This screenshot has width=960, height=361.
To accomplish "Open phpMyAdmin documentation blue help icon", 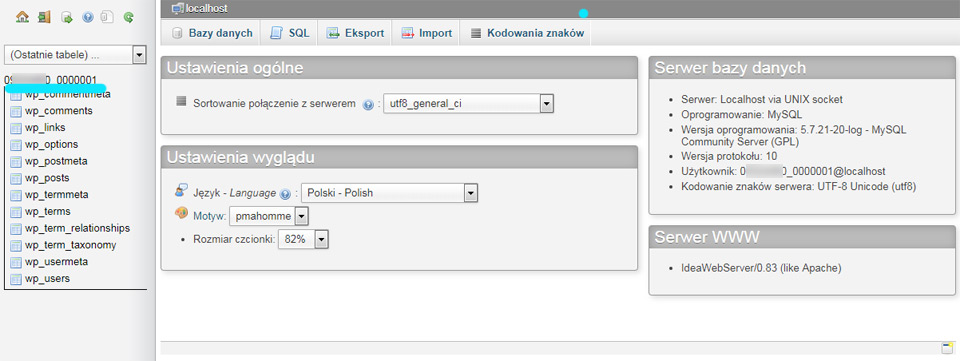I will 88,17.
